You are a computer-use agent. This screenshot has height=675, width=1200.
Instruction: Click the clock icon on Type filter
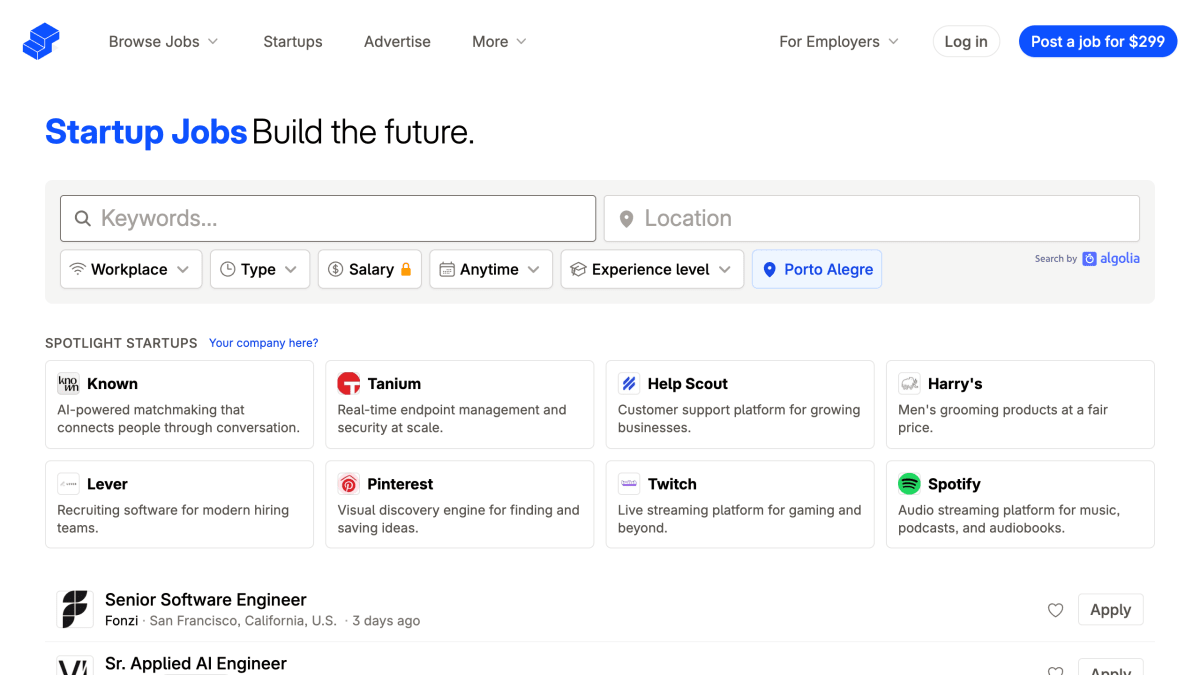pyautogui.click(x=227, y=269)
